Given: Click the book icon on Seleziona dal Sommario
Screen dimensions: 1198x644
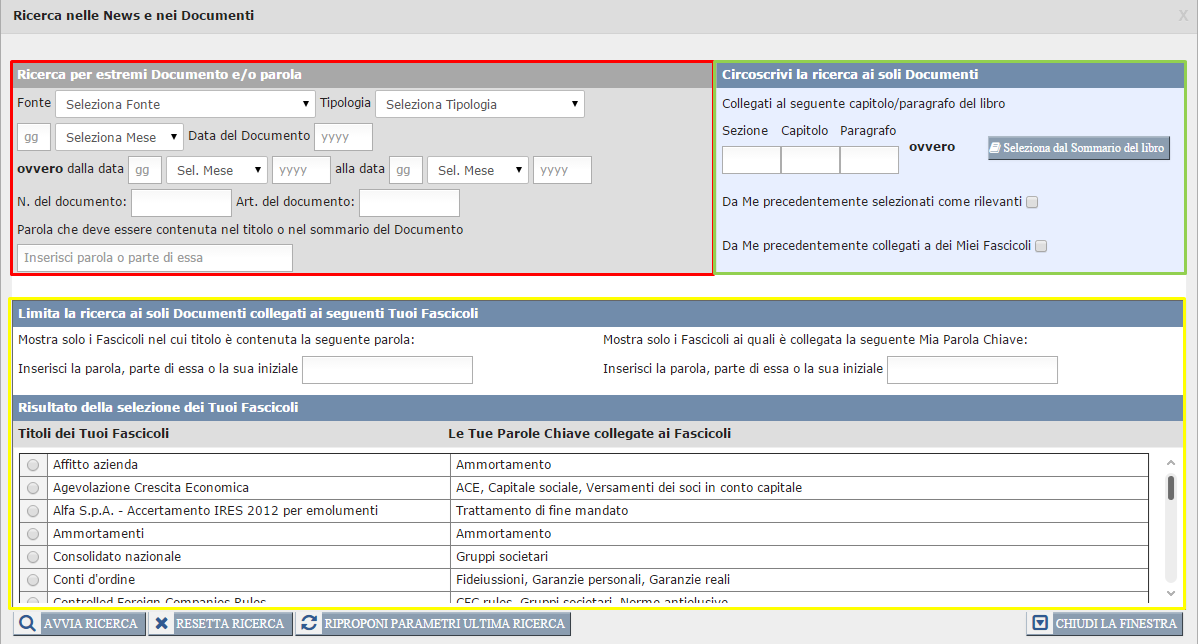Looking at the screenshot, I should [x=996, y=148].
